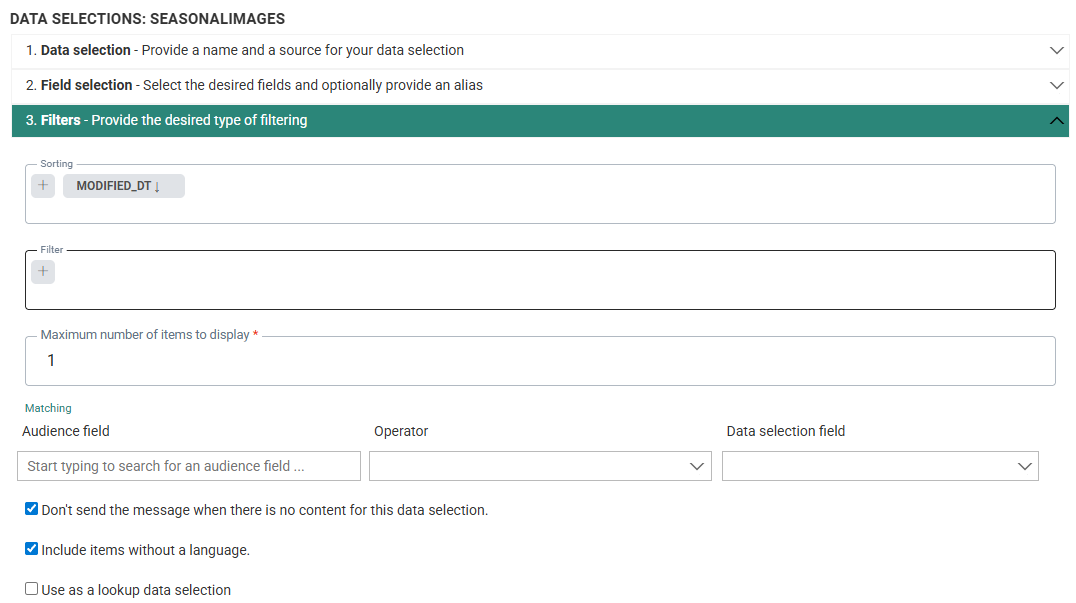The width and height of the screenshot is (1076, 603).
Task: Uncheck the don't send message when no content checkbox
Action: point(31,509)
